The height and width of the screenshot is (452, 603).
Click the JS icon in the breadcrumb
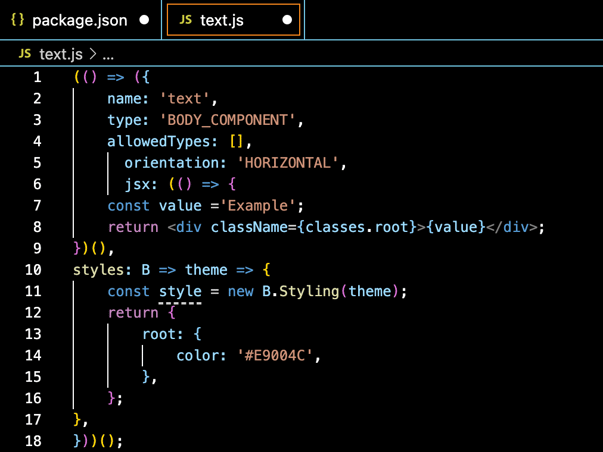[25, 54]
